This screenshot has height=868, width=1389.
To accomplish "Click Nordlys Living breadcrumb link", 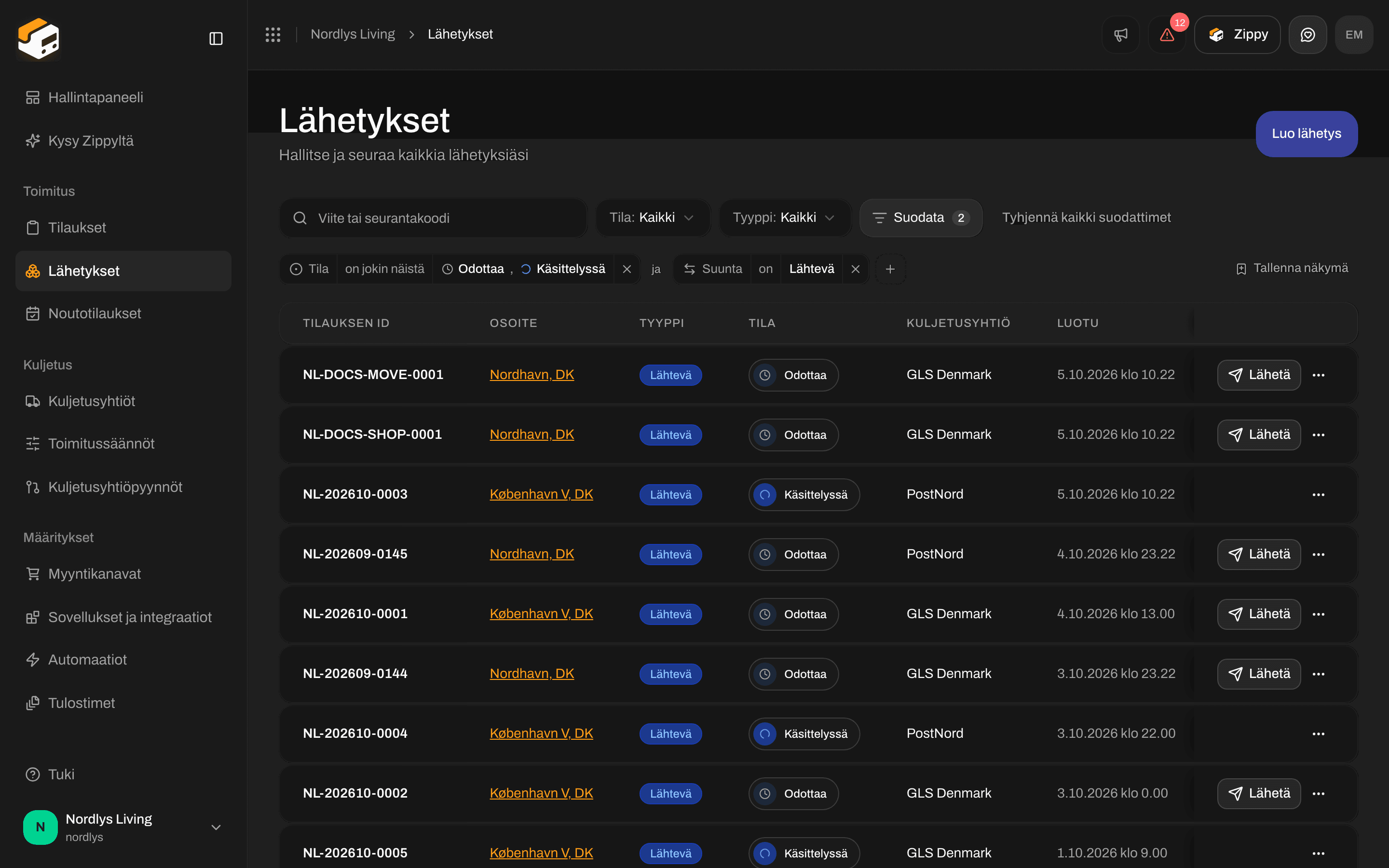I will pos(353,34).
